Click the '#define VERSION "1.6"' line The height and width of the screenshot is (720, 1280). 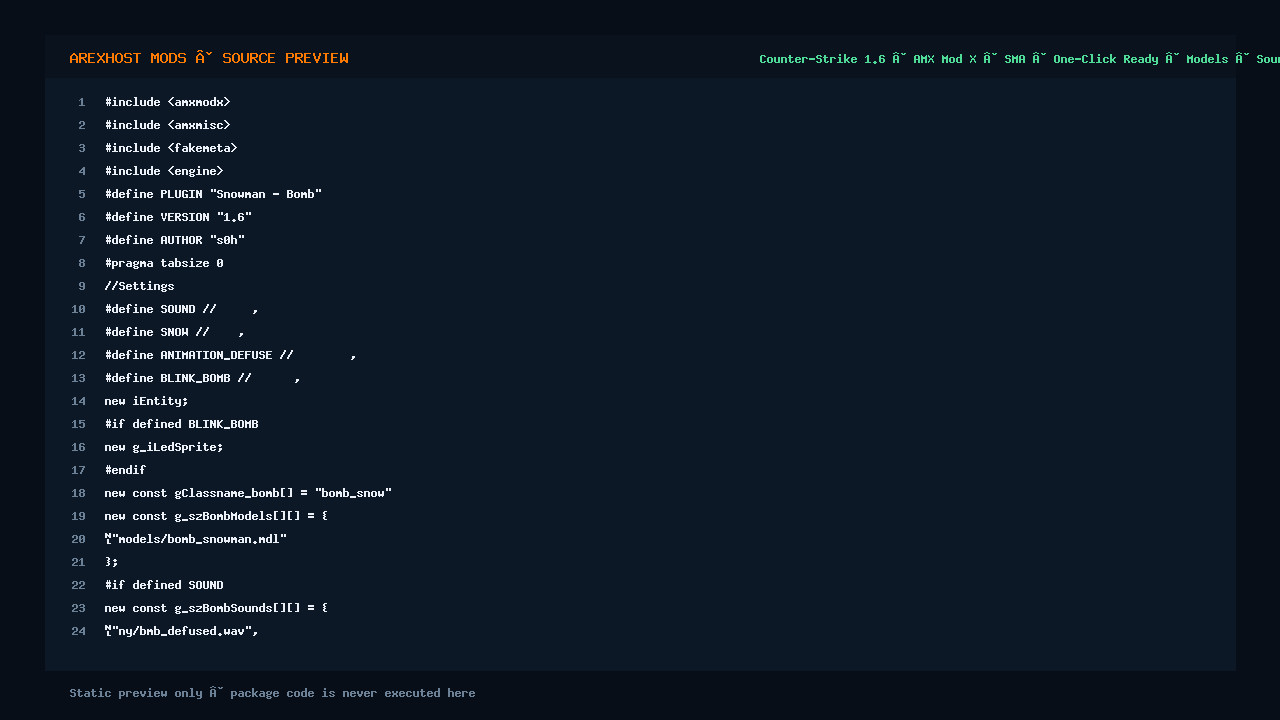[x=178, y=217]
